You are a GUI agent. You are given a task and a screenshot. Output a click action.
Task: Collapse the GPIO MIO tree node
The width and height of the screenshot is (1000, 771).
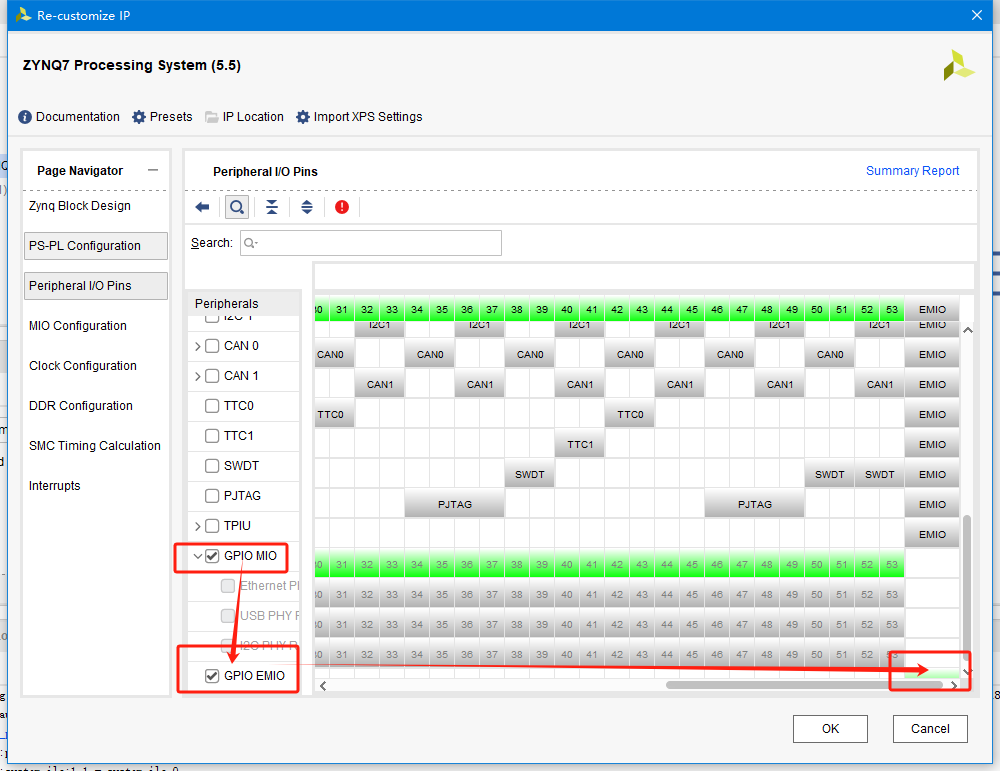[x=198, y=555]
